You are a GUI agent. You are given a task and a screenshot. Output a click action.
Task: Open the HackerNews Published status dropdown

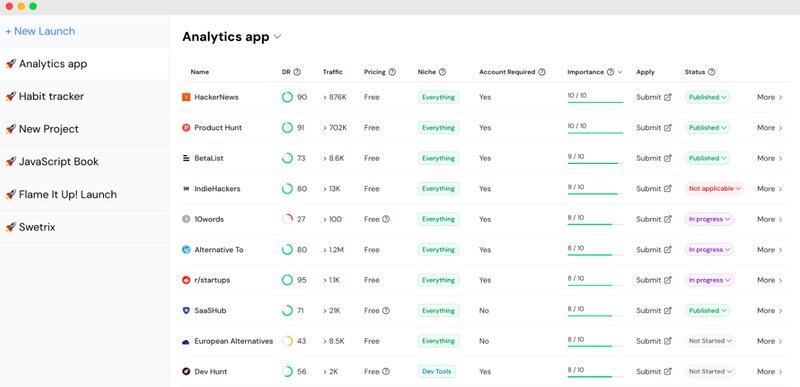click(707, 97)
